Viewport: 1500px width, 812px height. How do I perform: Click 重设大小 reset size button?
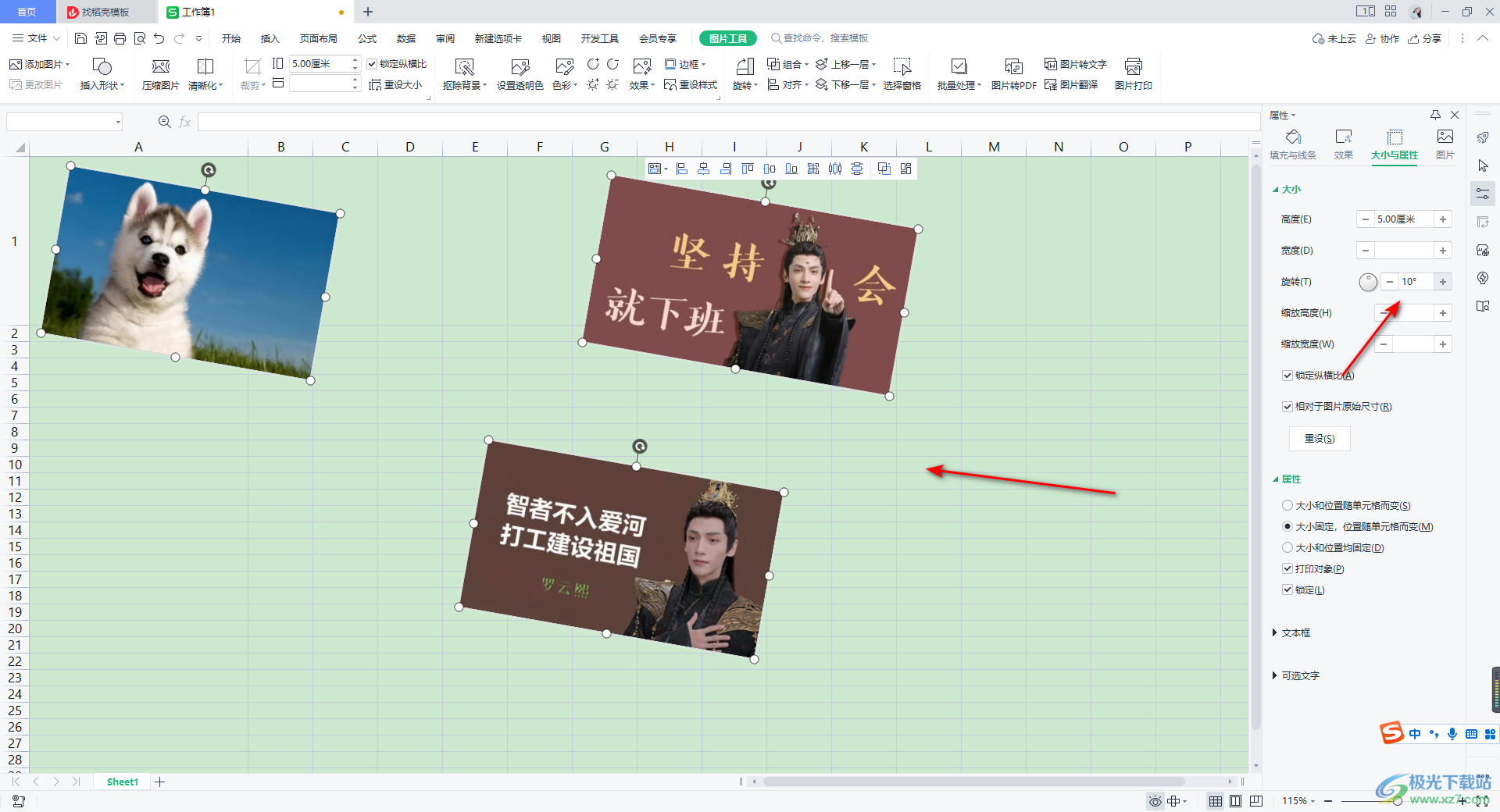(x=395, y=84)
